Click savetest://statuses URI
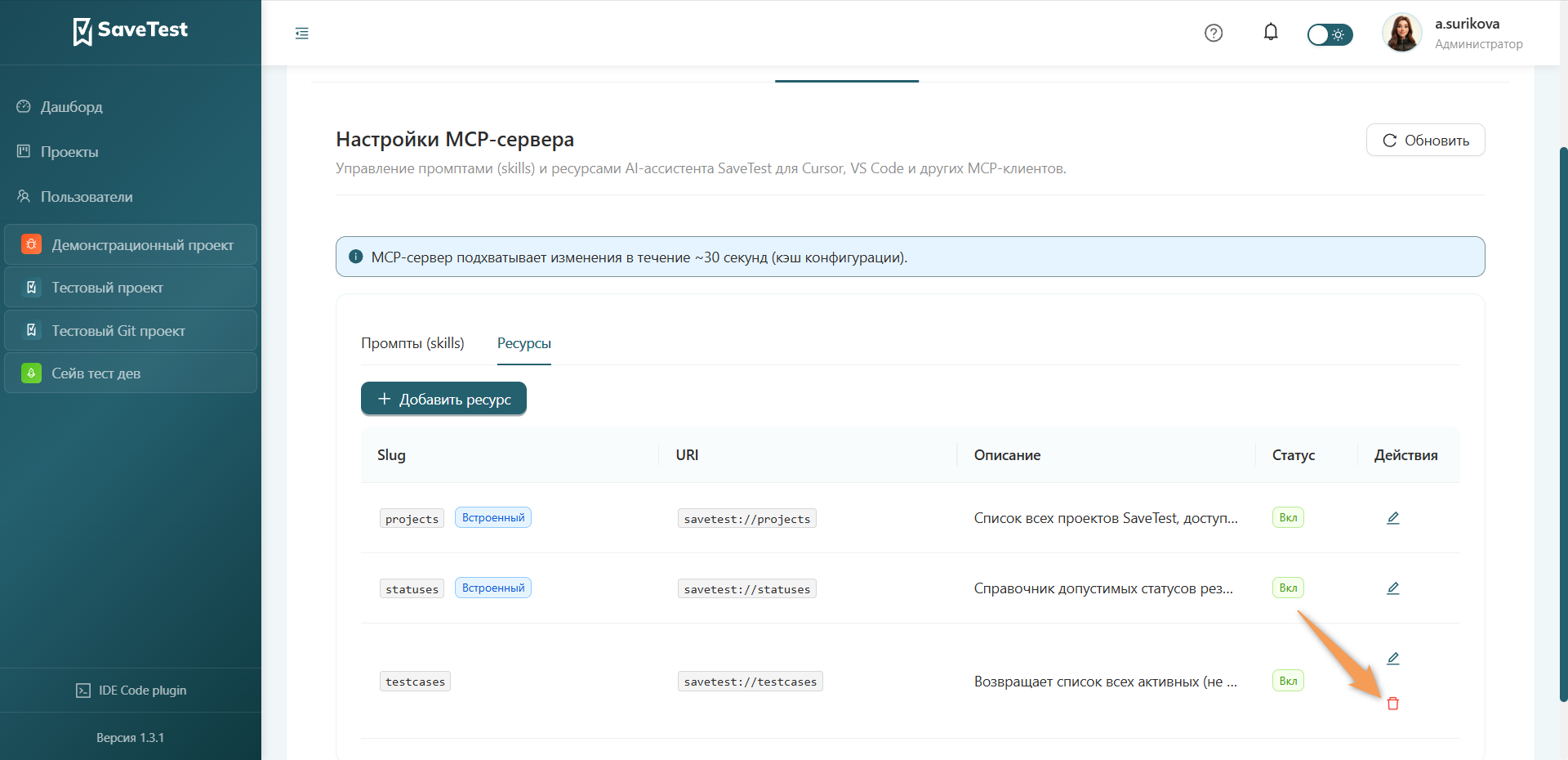Viewport: 1568px width, 760px height. tap(747, 589)
